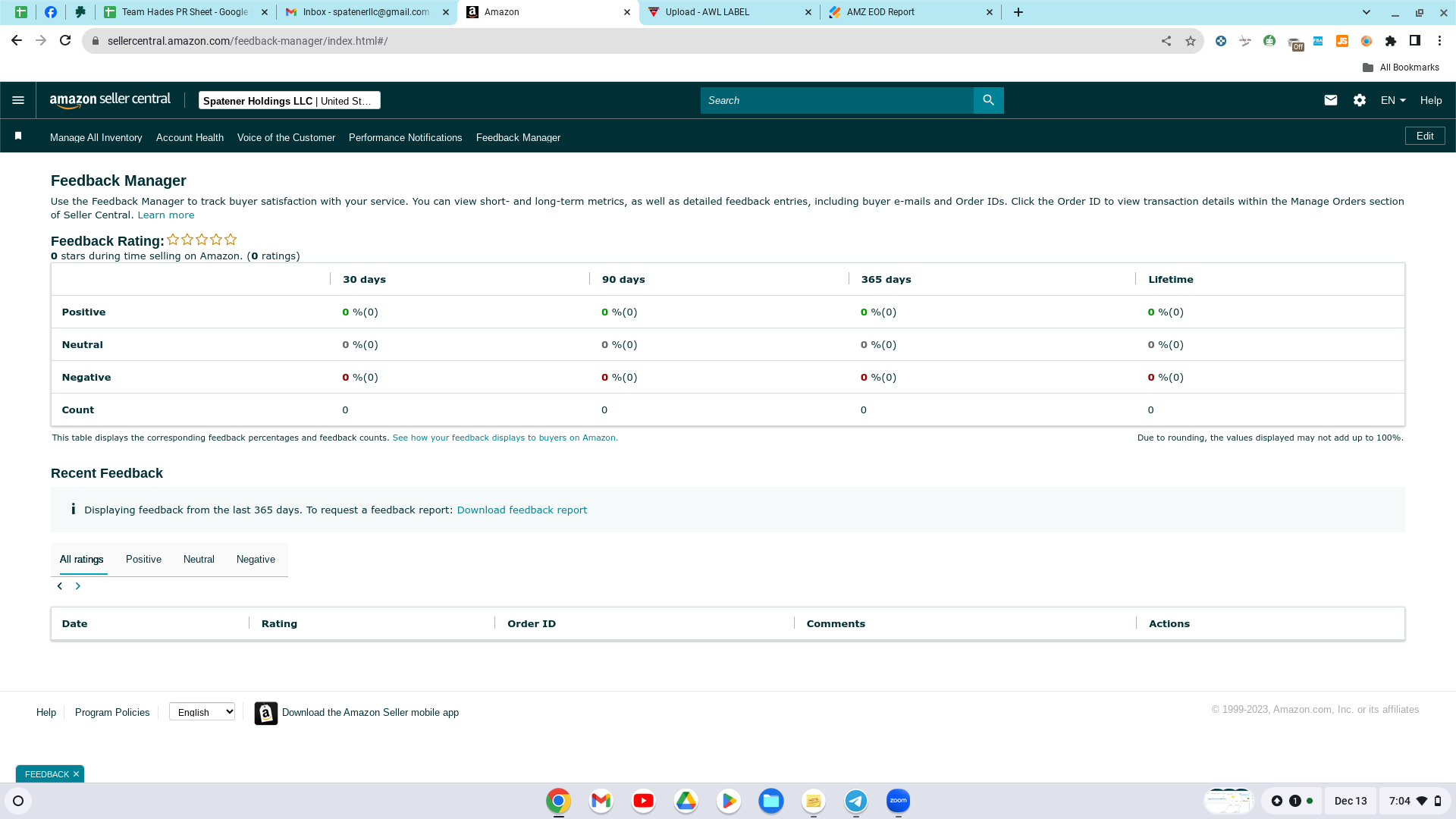1456x819 pixels.
Task: Open Performance Notifications page
Action: (x=405, y=137)
